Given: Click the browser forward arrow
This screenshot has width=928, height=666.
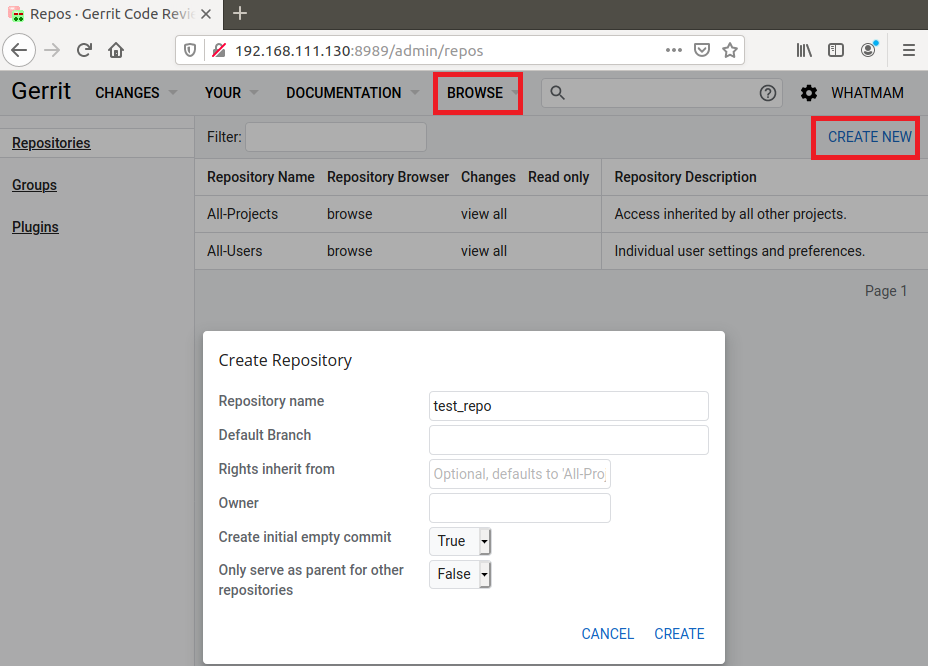Looking at the screenshot, I should (x=52, y=50).
